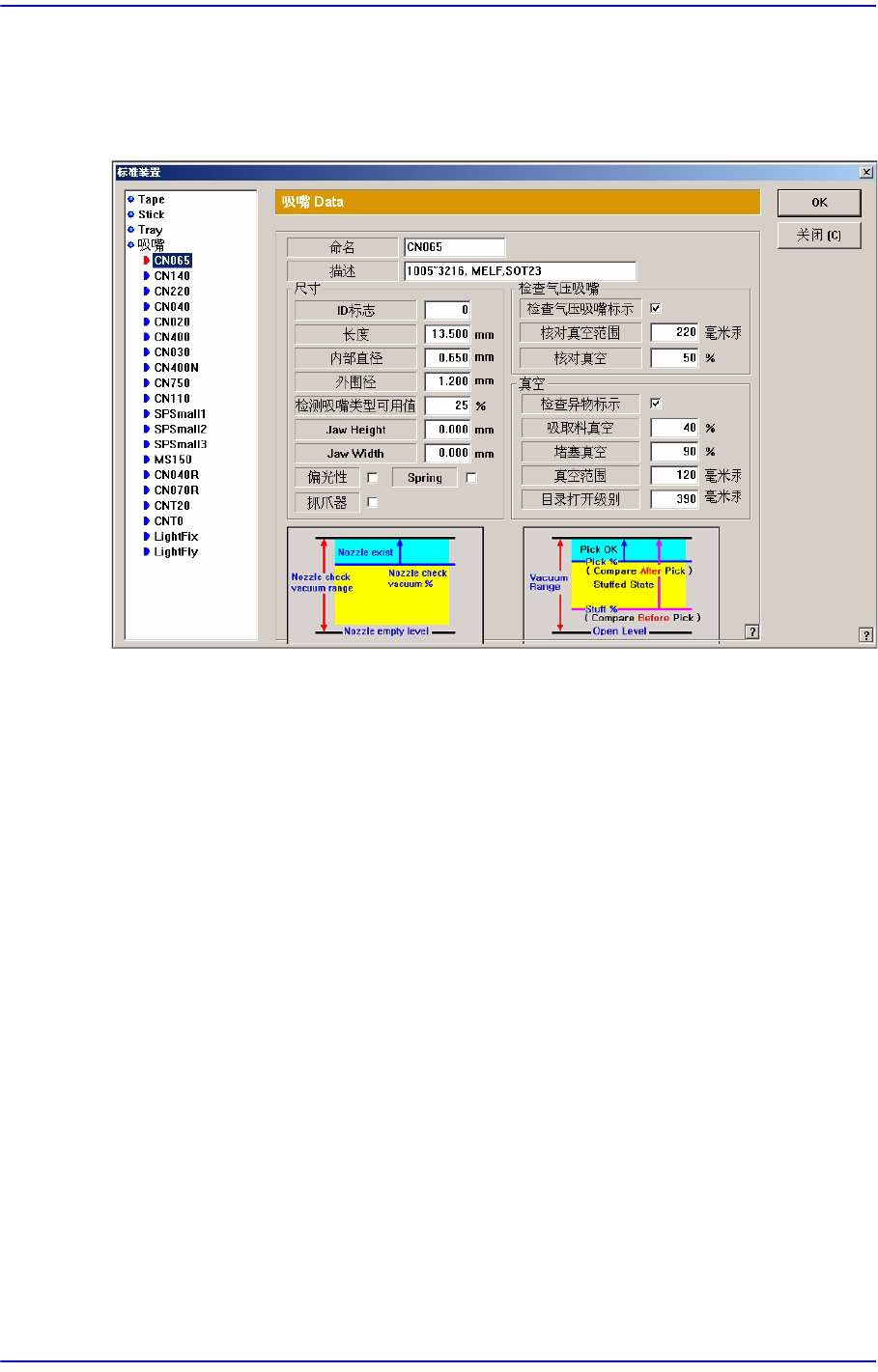
Task: Select SPSmall2 nozzle in tree
Action: tap(180, 430)
